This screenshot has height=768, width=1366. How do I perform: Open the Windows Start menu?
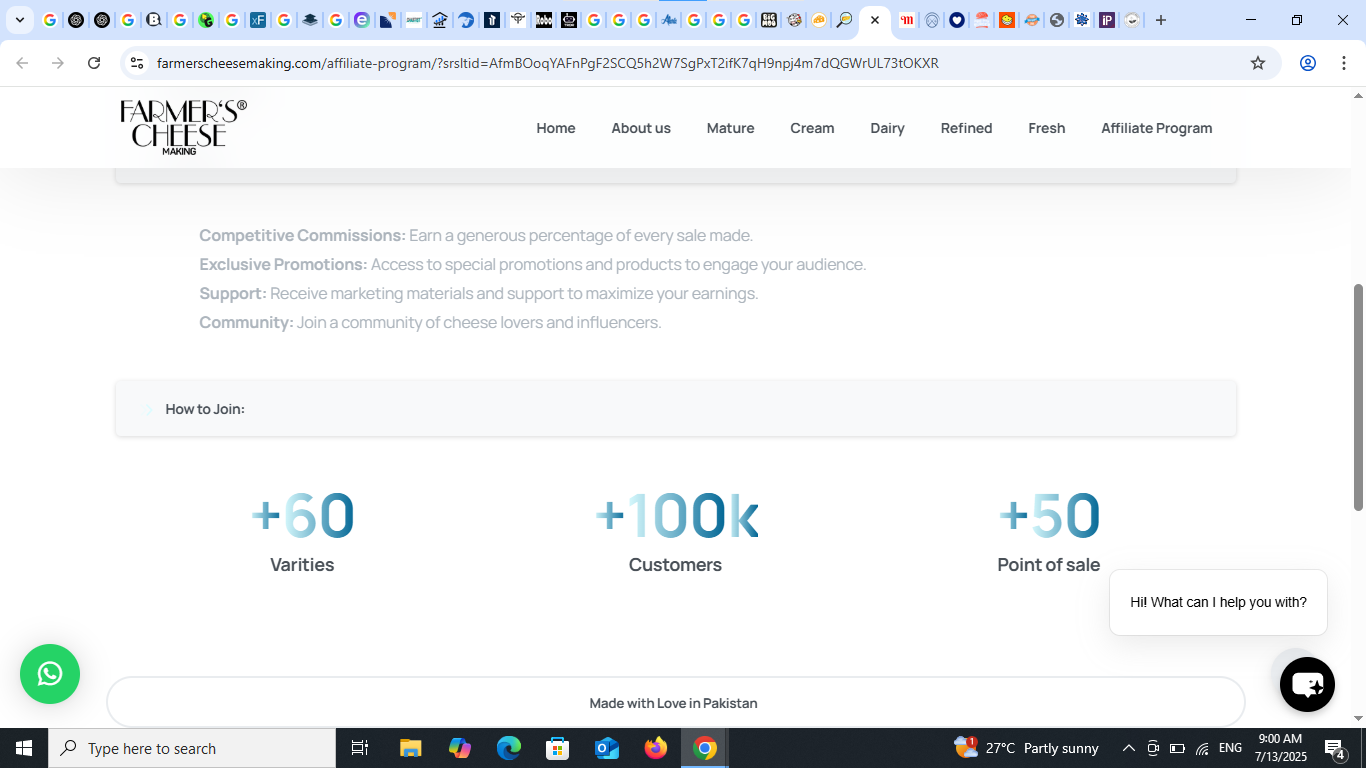(x=24, y=748)
